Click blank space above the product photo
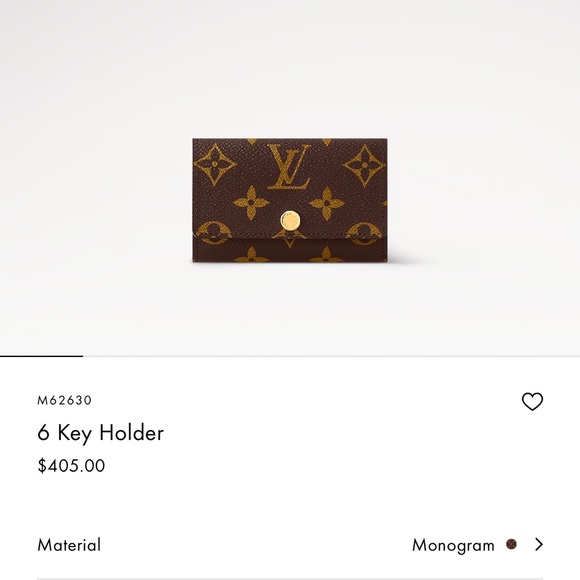 pos(290,67)
